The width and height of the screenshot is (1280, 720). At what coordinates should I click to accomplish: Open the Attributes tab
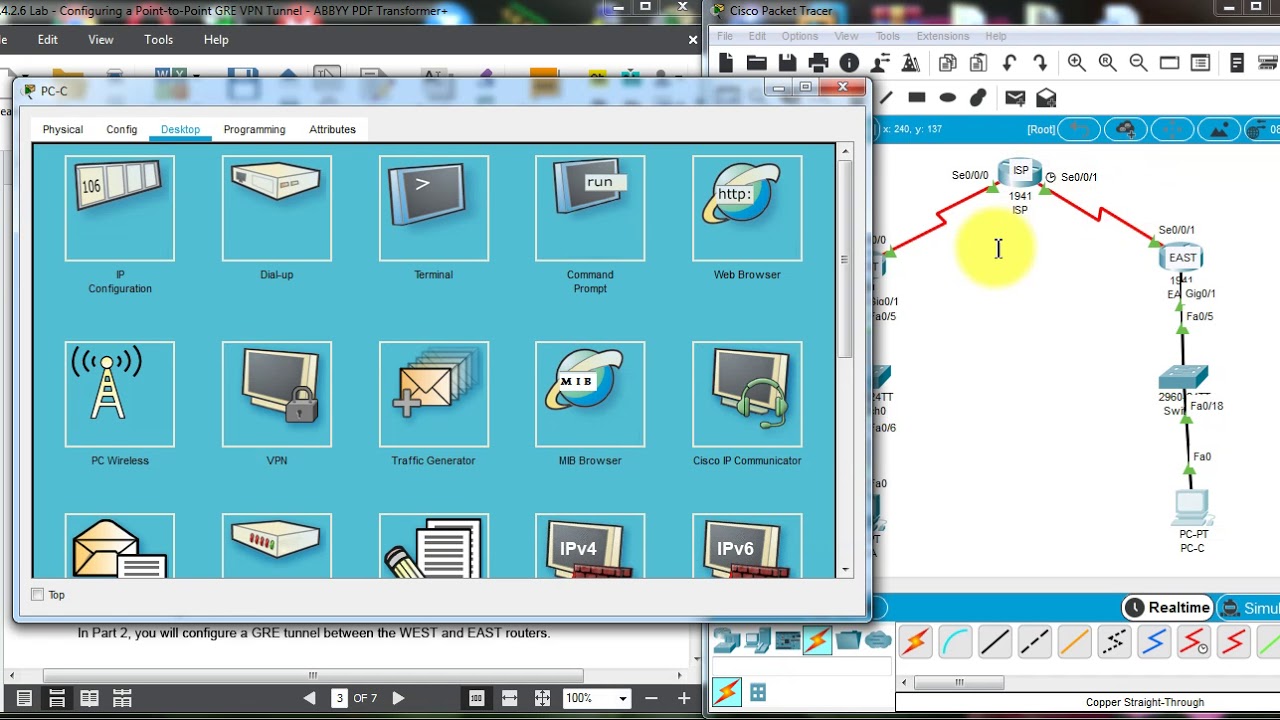(333, 129)
